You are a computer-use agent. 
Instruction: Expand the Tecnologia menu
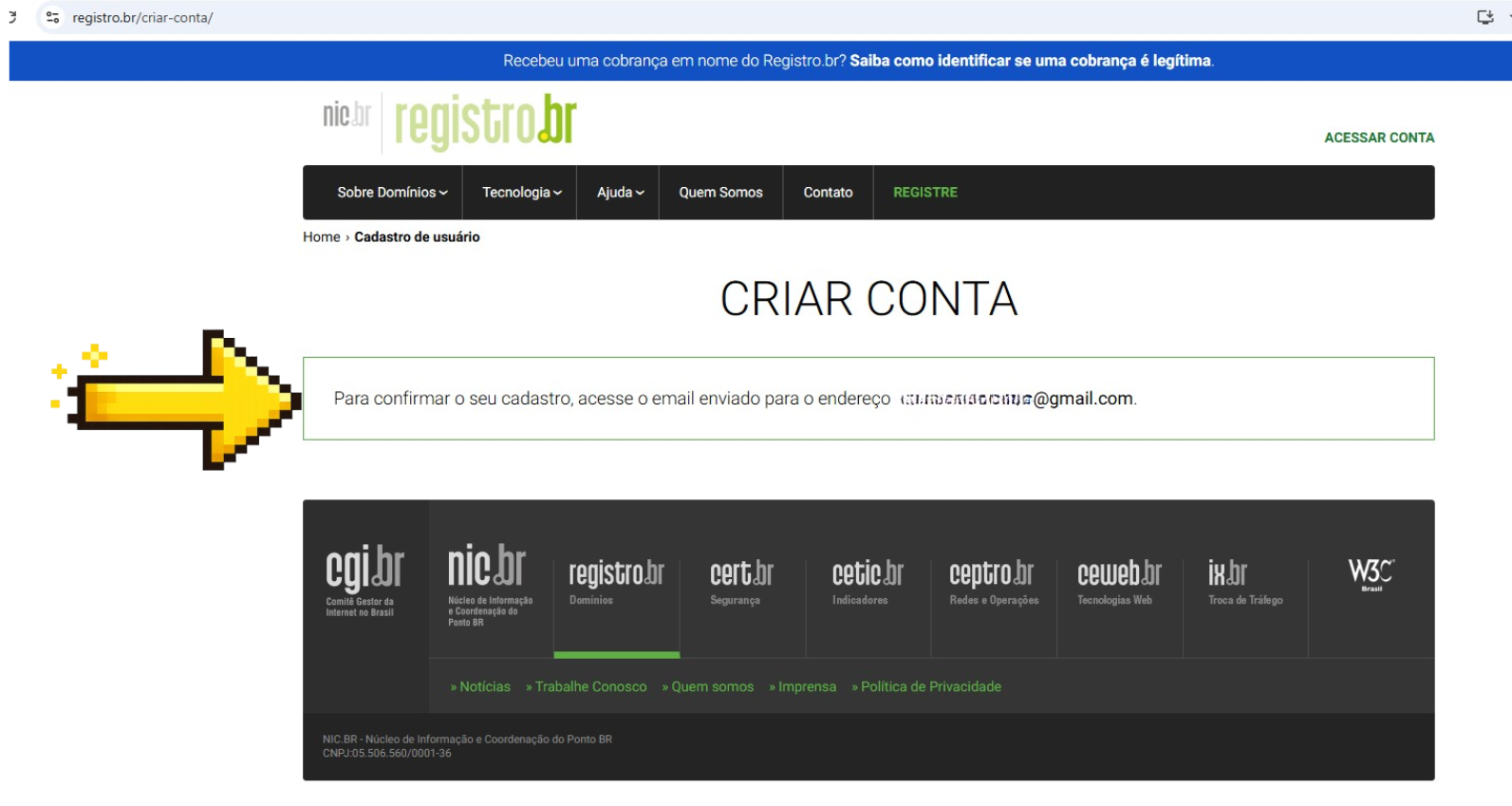[x=522, y=192]
